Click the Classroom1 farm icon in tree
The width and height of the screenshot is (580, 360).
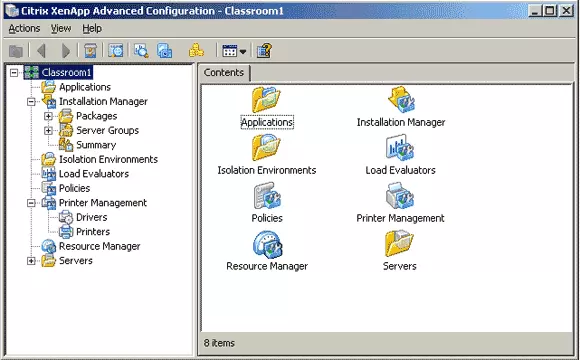click(x=31, y=73)
